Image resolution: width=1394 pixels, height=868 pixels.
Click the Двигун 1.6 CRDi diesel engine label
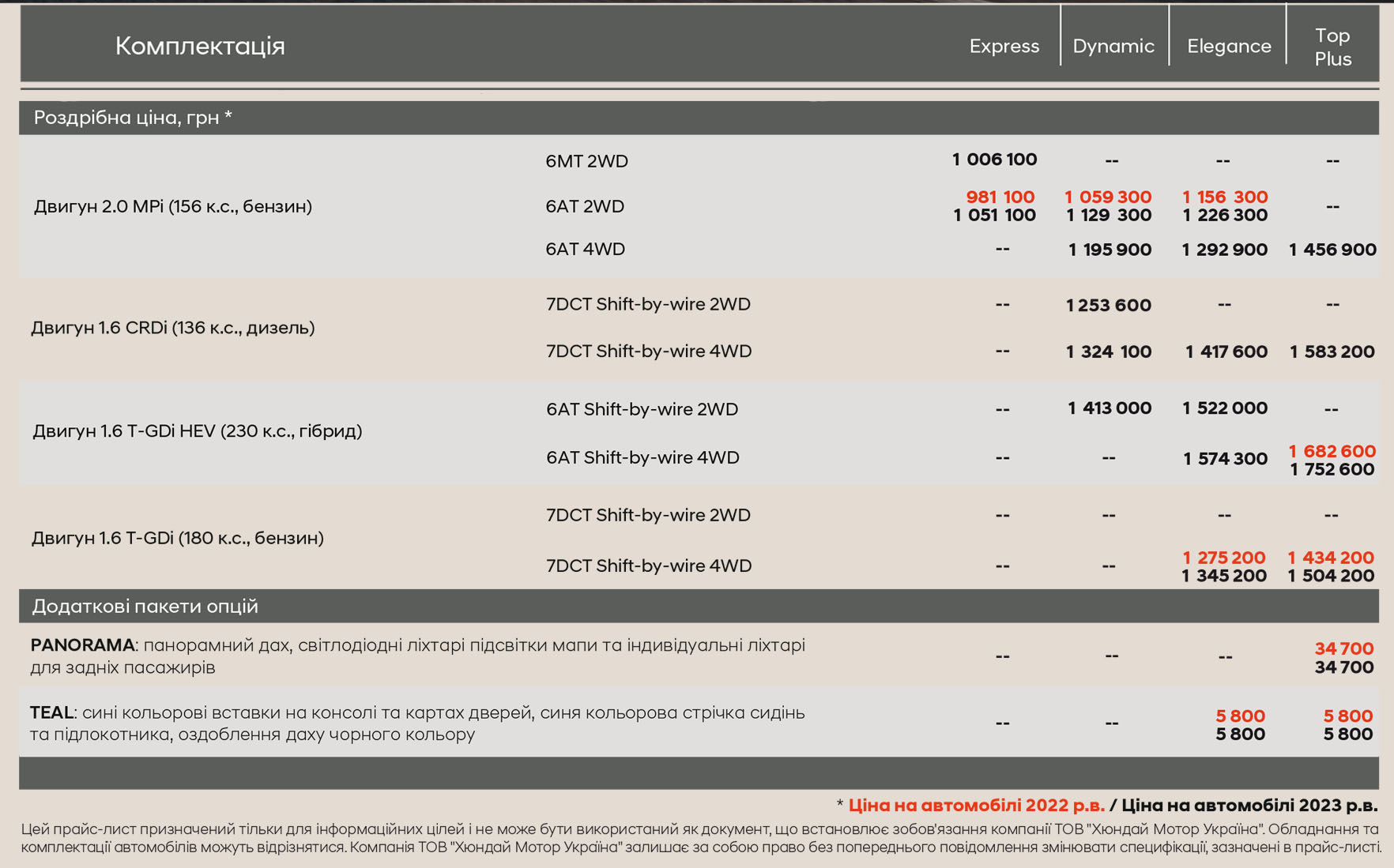pyautogui.click(x=172, y=328)
